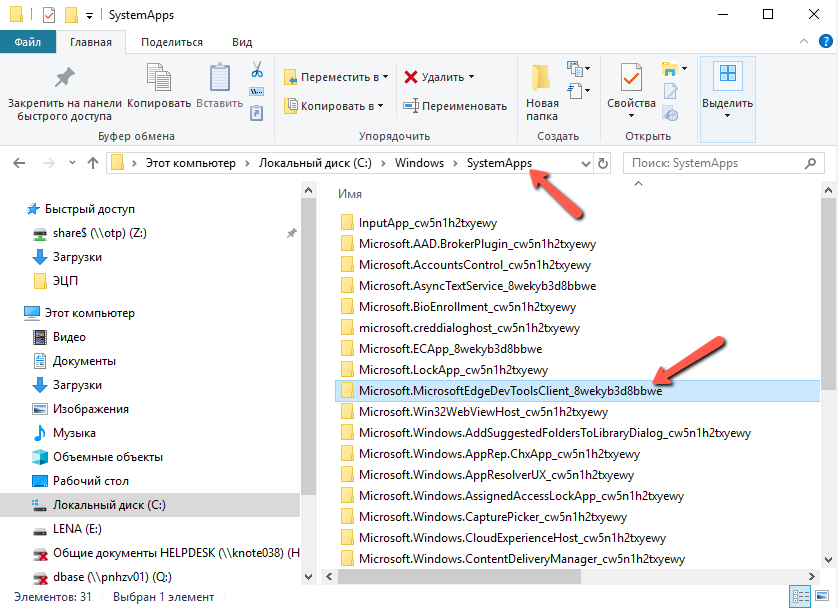Click the Переименовать button
Image resolution: width=838 pixels, height=608 pixels.
[455, 106]
